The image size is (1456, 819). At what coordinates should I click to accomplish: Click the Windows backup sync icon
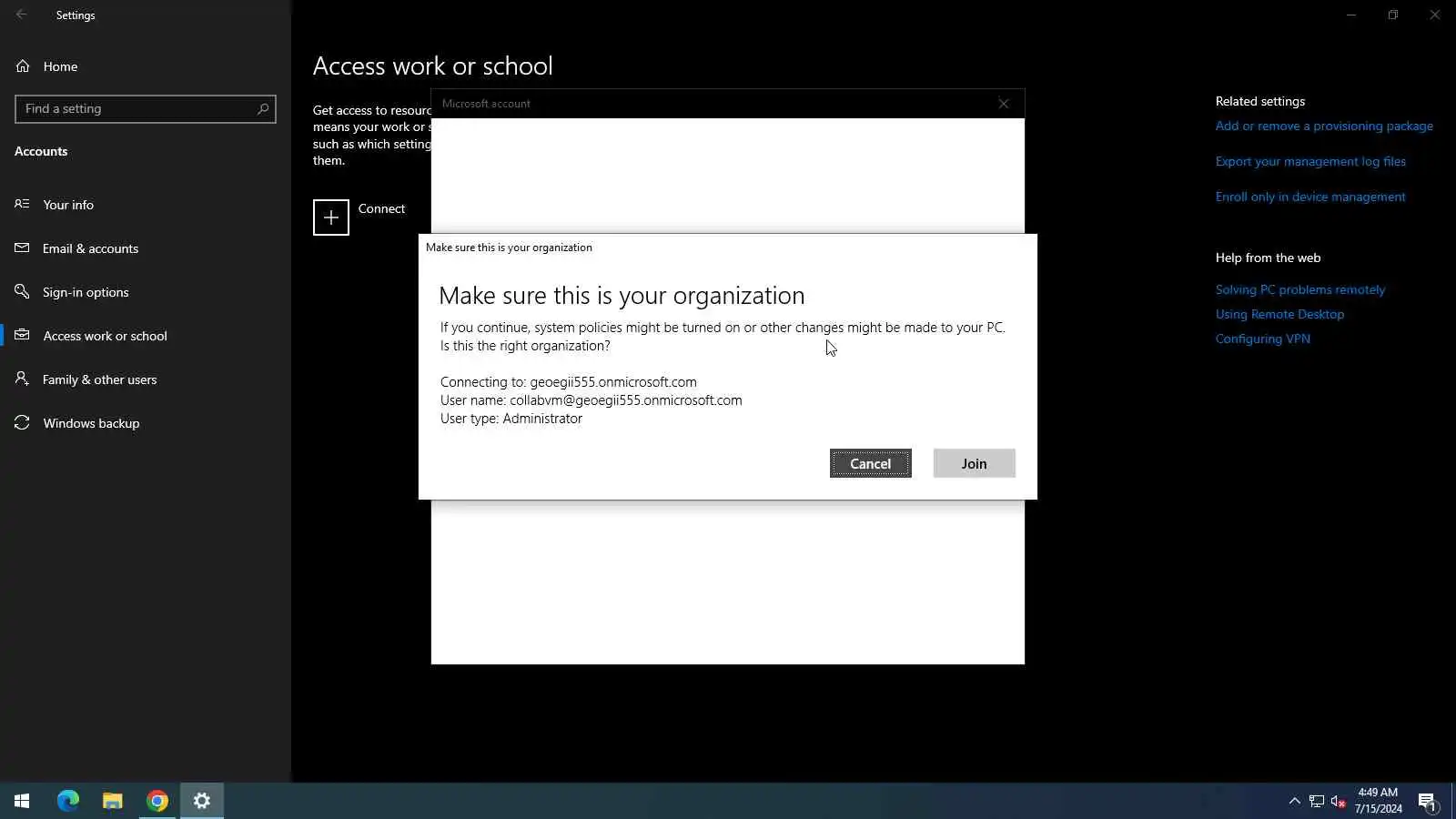(22, 422)
